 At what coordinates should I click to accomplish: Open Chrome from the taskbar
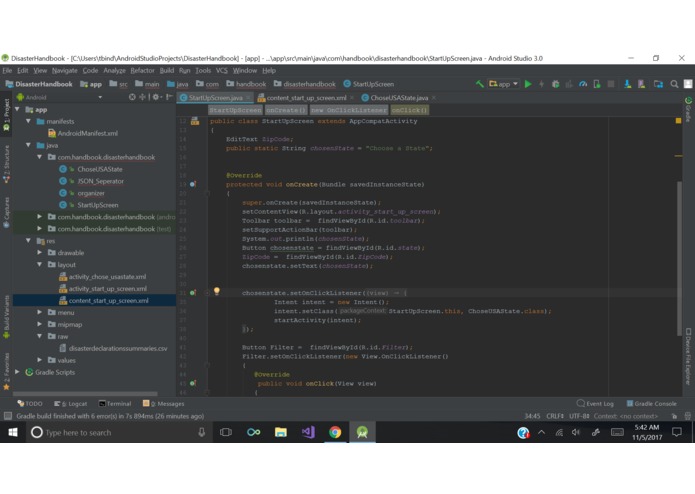335,432
